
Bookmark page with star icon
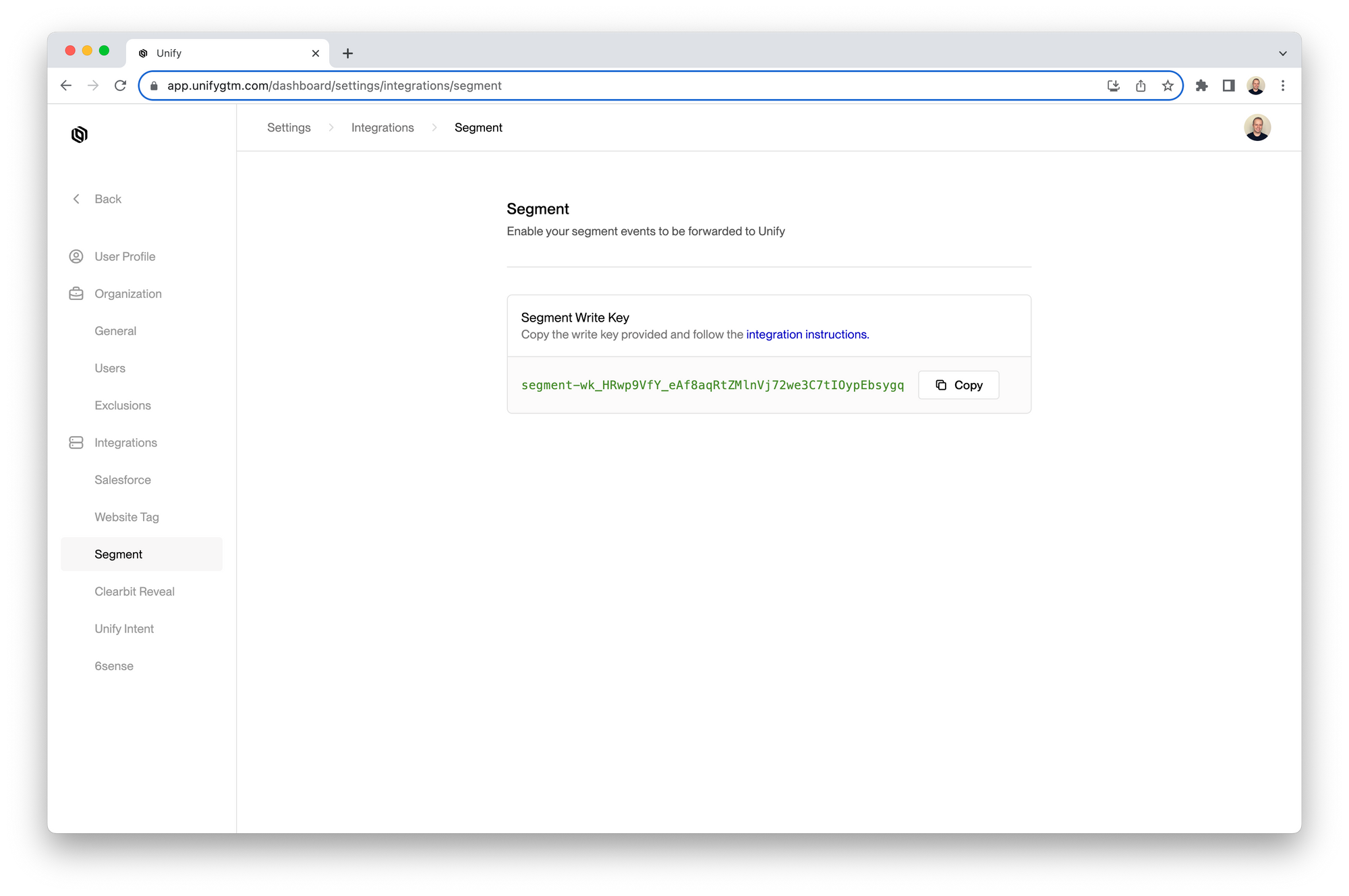[x=1168, y=86]
